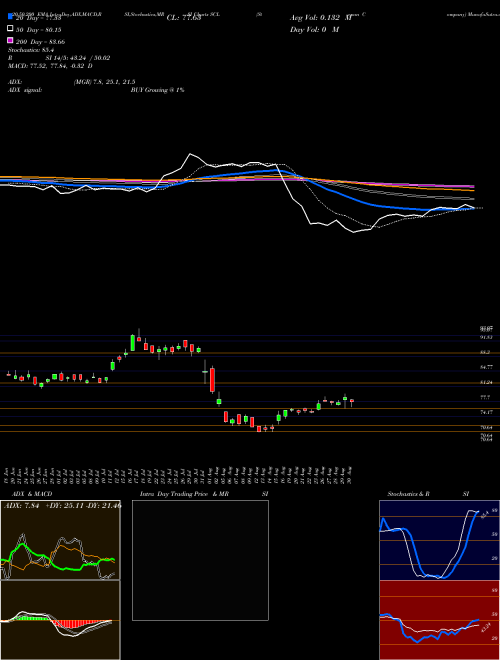Viewport: 500px width, 660px height.
Task: Click the white 50 Day legend swatch
Action: (x=10, y=29)
